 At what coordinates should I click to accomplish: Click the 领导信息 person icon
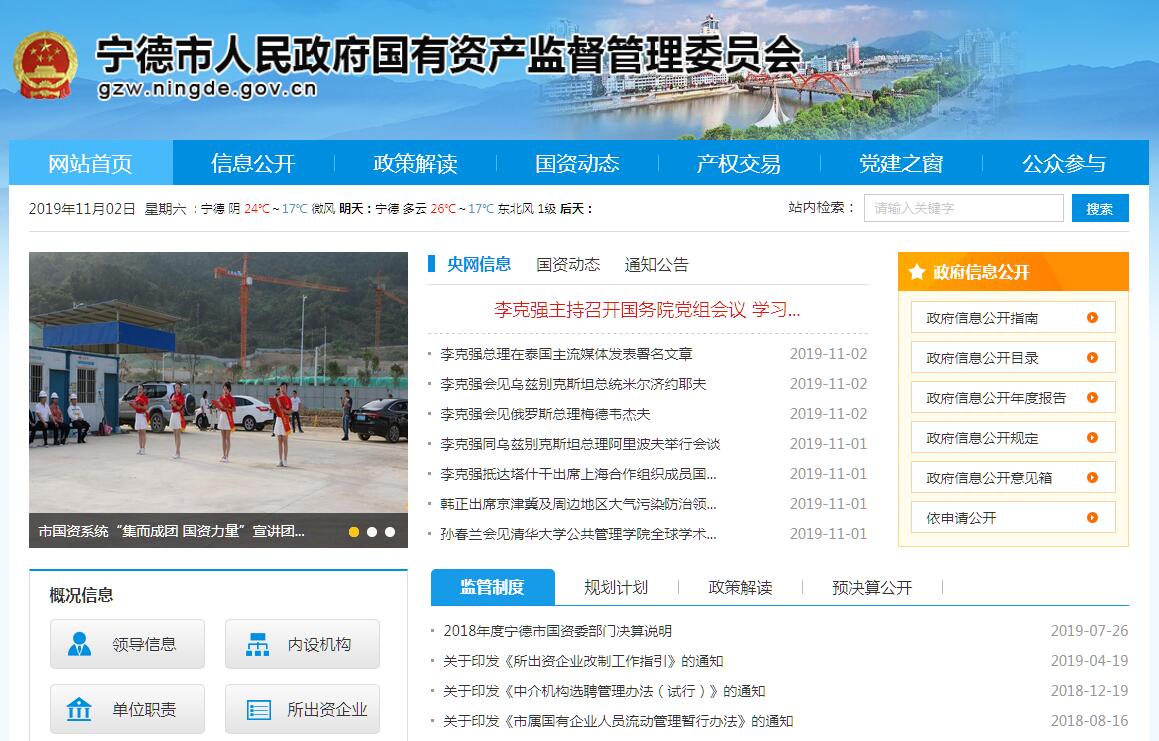(80, 644)
